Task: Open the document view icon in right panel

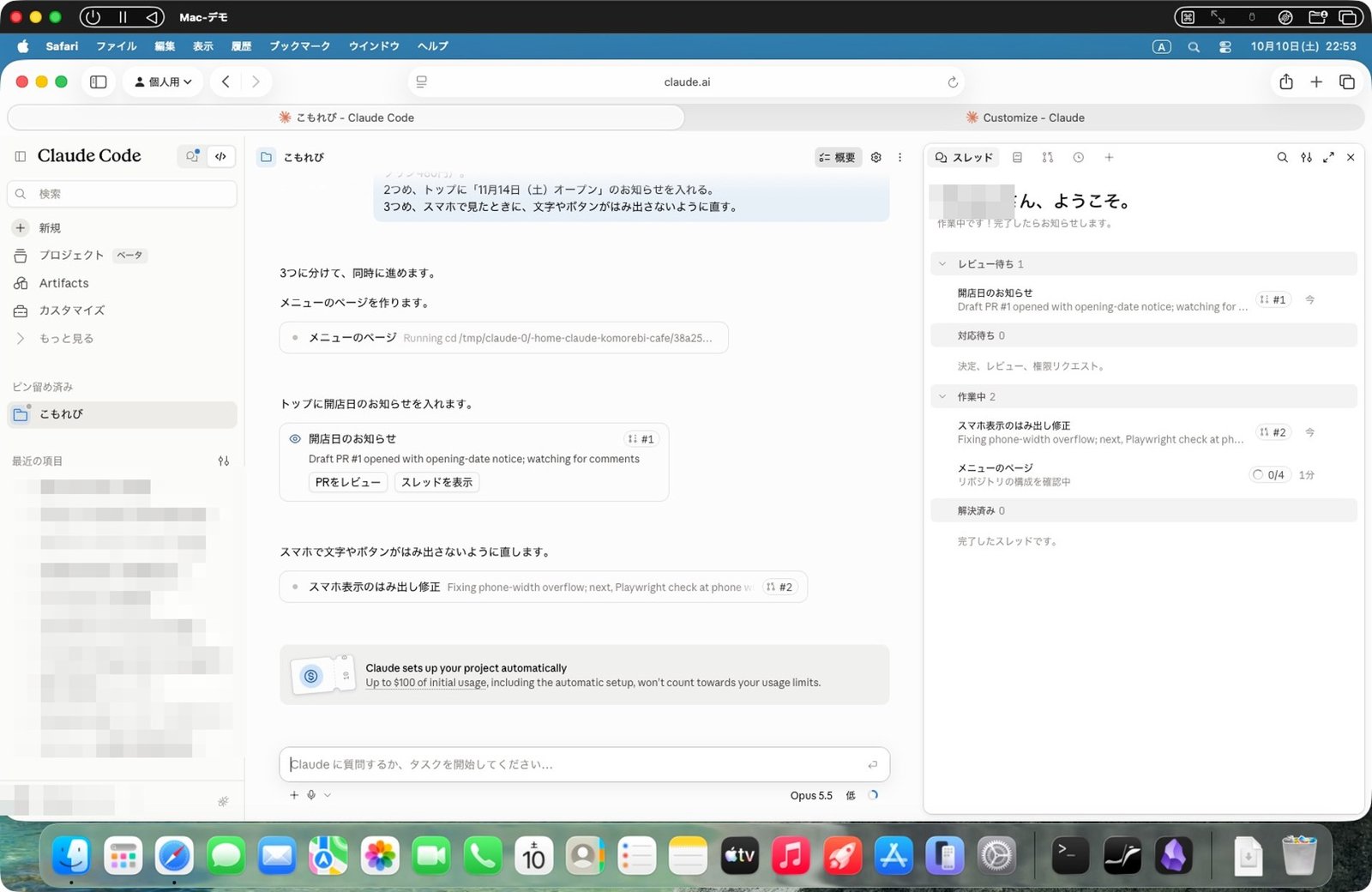Action: 1017,158
